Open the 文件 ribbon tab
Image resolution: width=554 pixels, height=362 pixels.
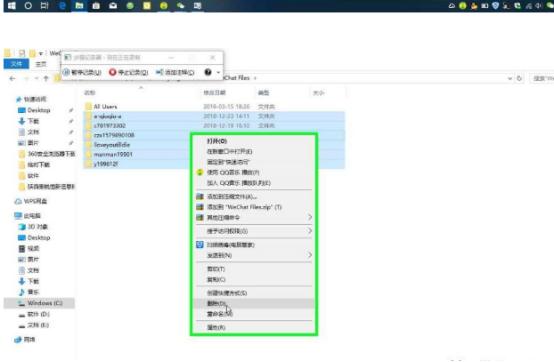[x=16, y=64]
